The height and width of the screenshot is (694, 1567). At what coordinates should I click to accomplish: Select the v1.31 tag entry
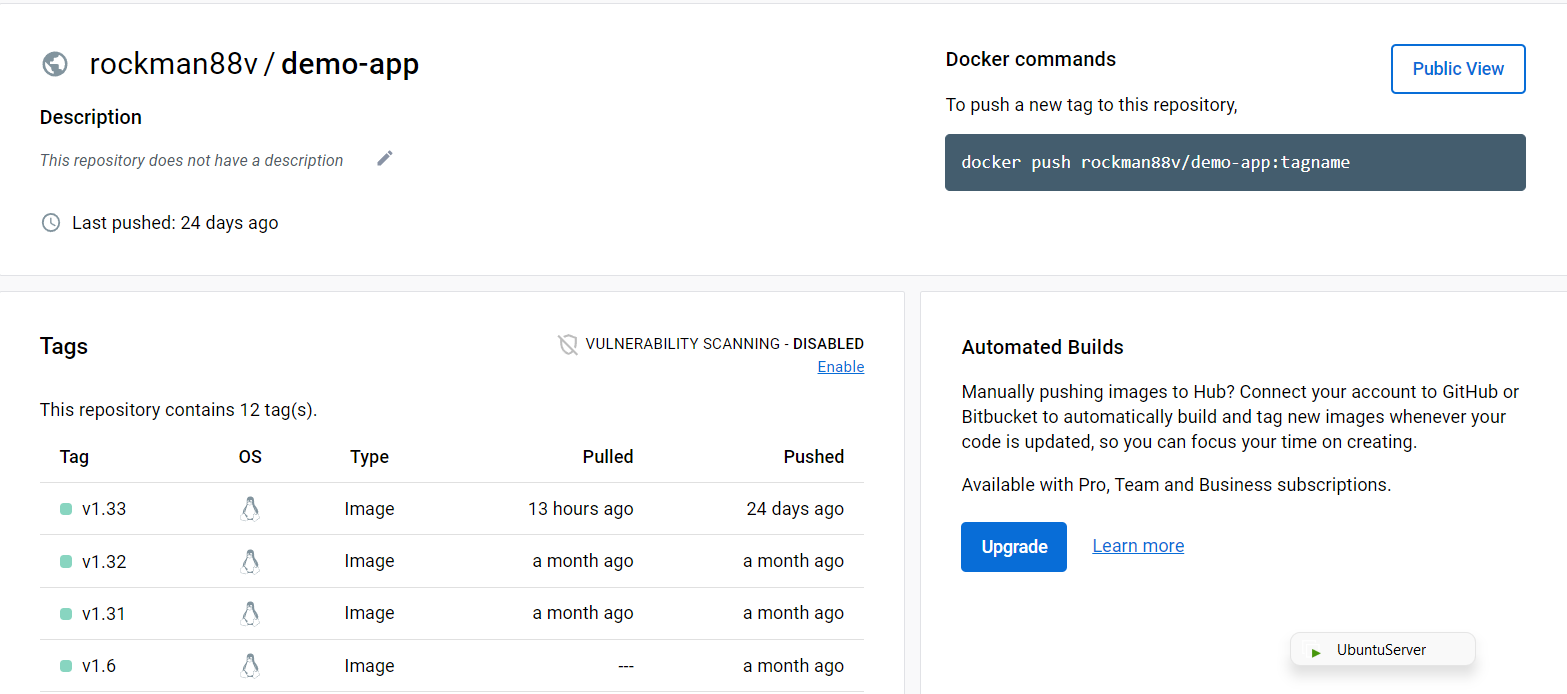104,613
